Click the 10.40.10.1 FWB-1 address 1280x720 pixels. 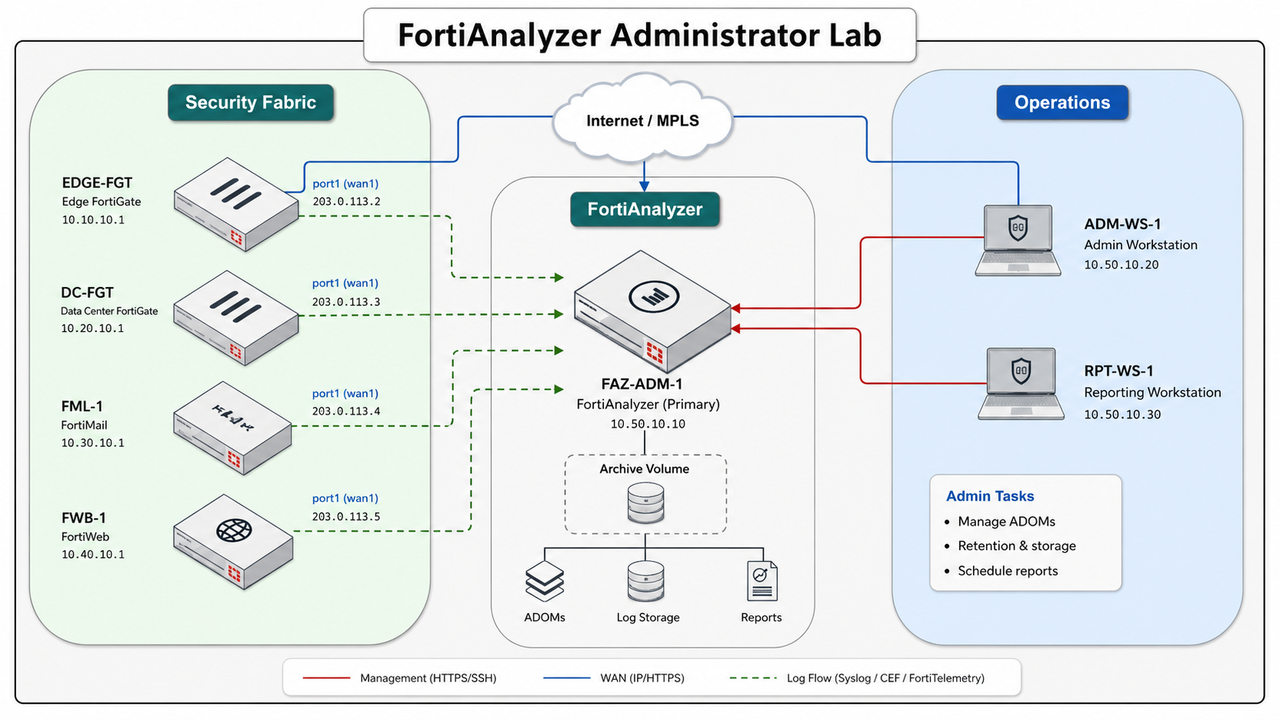93,554
